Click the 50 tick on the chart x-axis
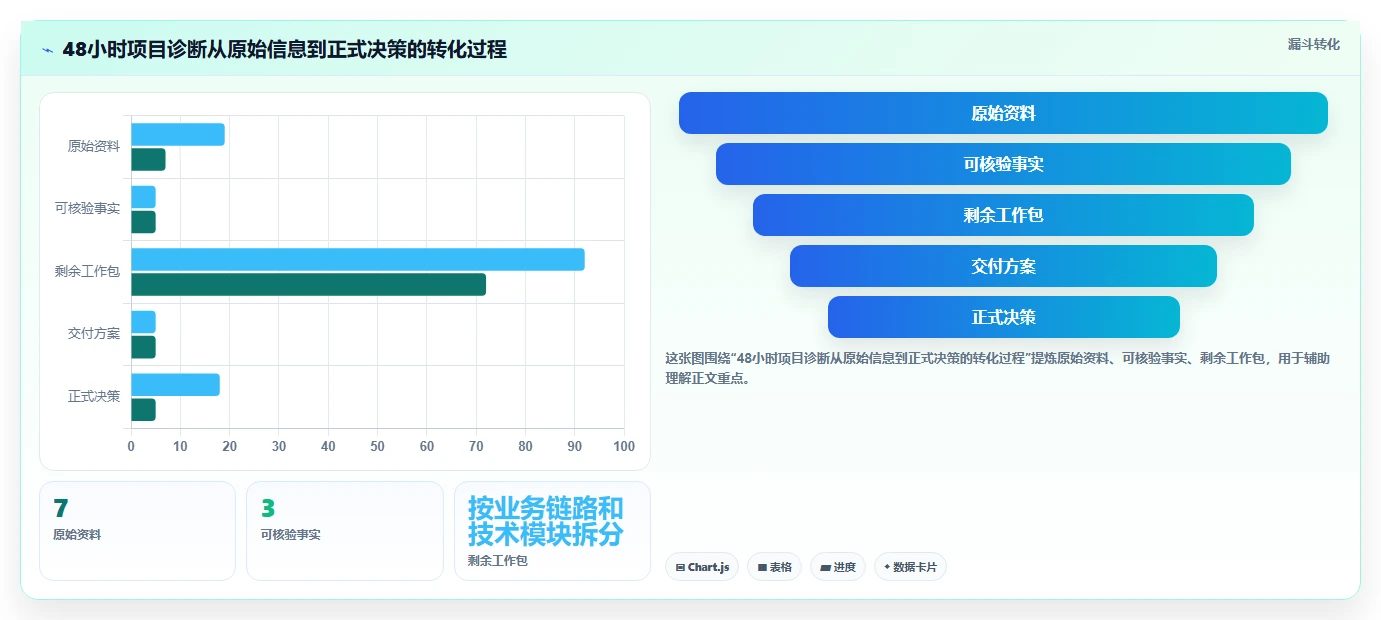This screenshot has width=1381, height=620. click(x=377, y=446)
